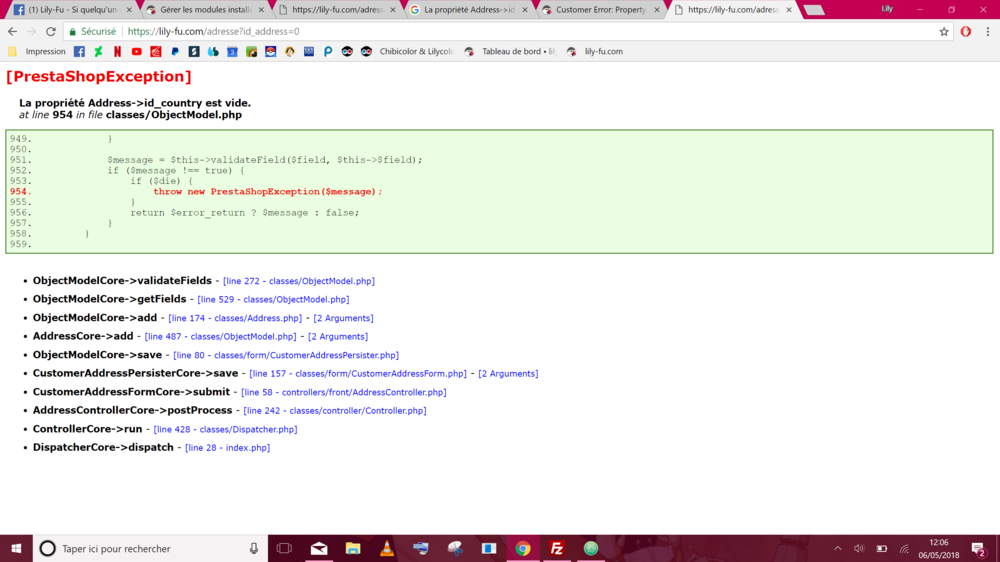Open line 487 classes/ObjectModel.php link
Viewport: 1000px width, 562px height.
[221, 337]
